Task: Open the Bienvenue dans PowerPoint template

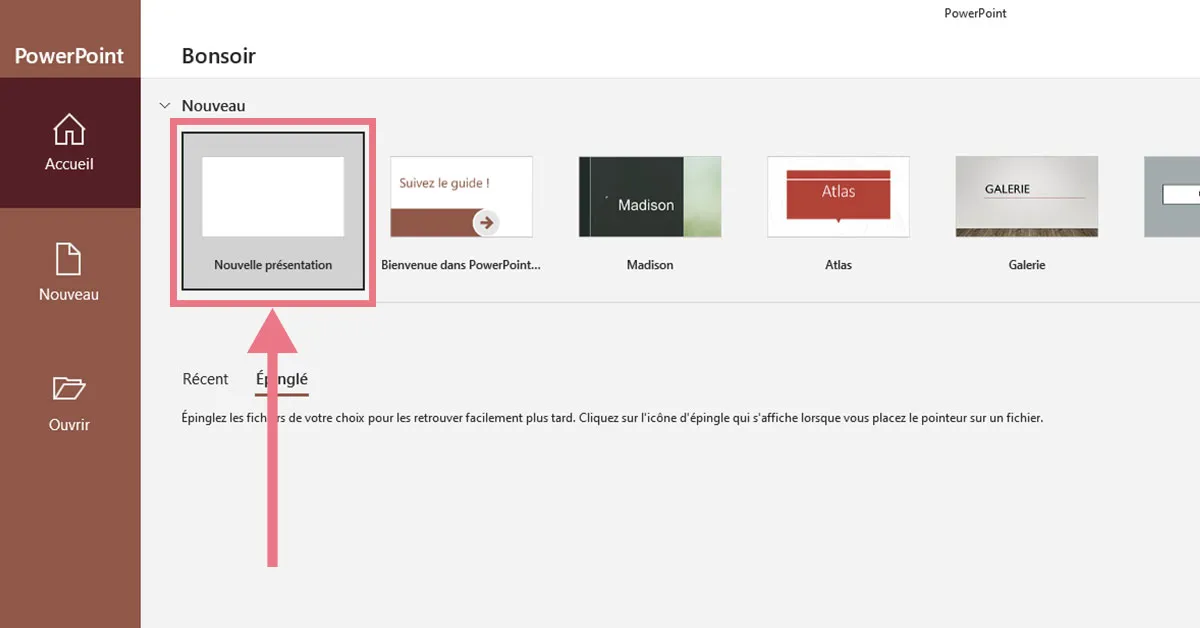Action: 461,196
